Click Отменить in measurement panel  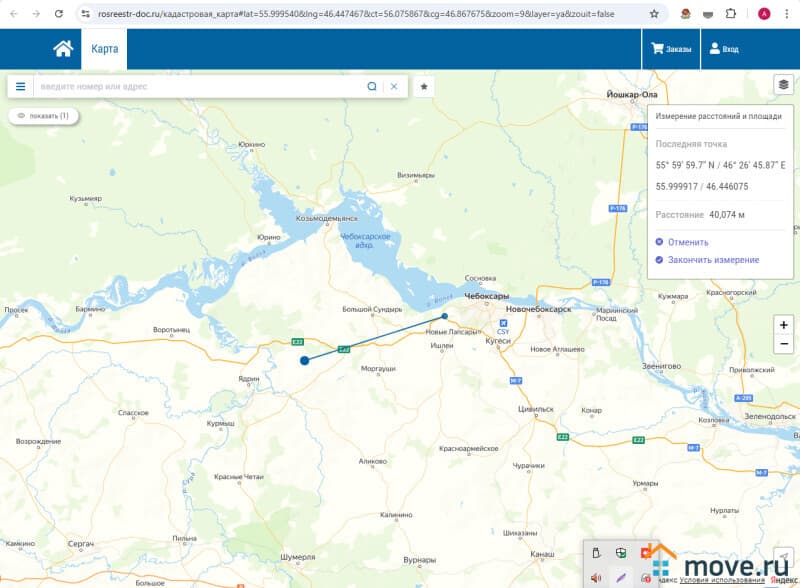point(687,242)
